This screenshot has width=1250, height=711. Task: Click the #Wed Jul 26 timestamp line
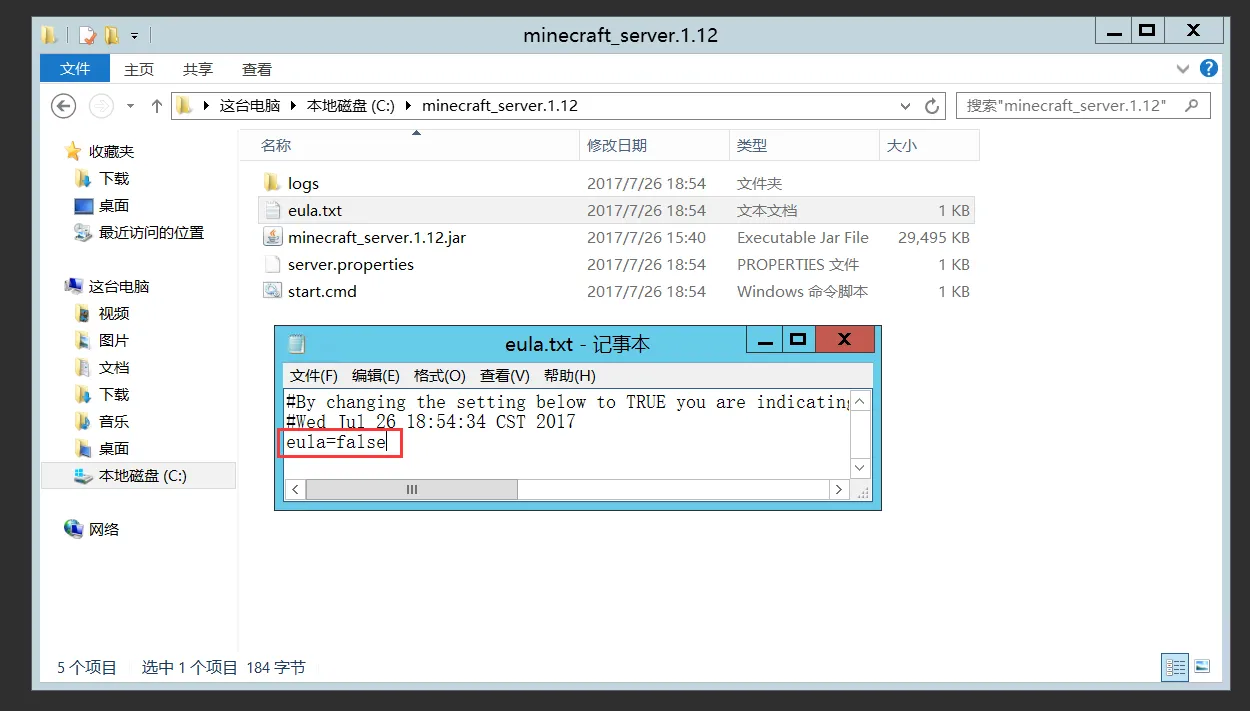pos(431,421)
